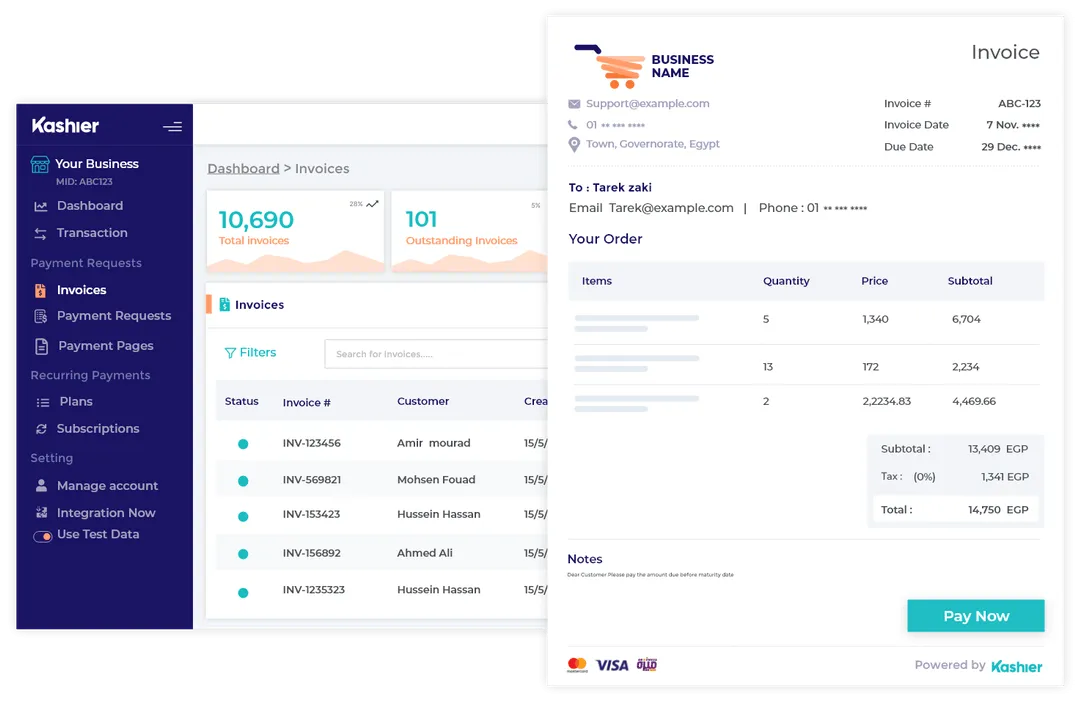This screenshot has width=1080, height=702.
Task: Sort by the Status column header
Action: (x=242, y=402)
